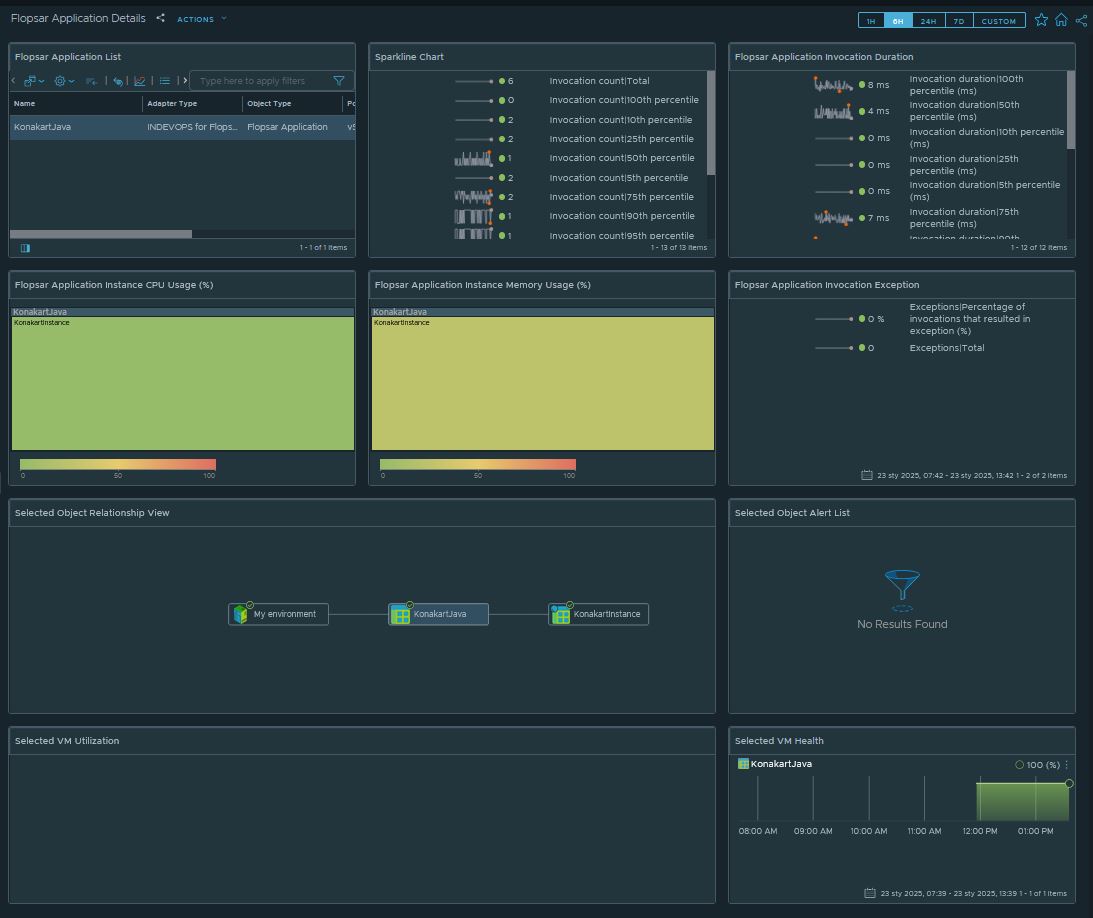Open the gear settings dropdown in Application List toolbar
1093x918 pixels.
[x=64, y=81]
